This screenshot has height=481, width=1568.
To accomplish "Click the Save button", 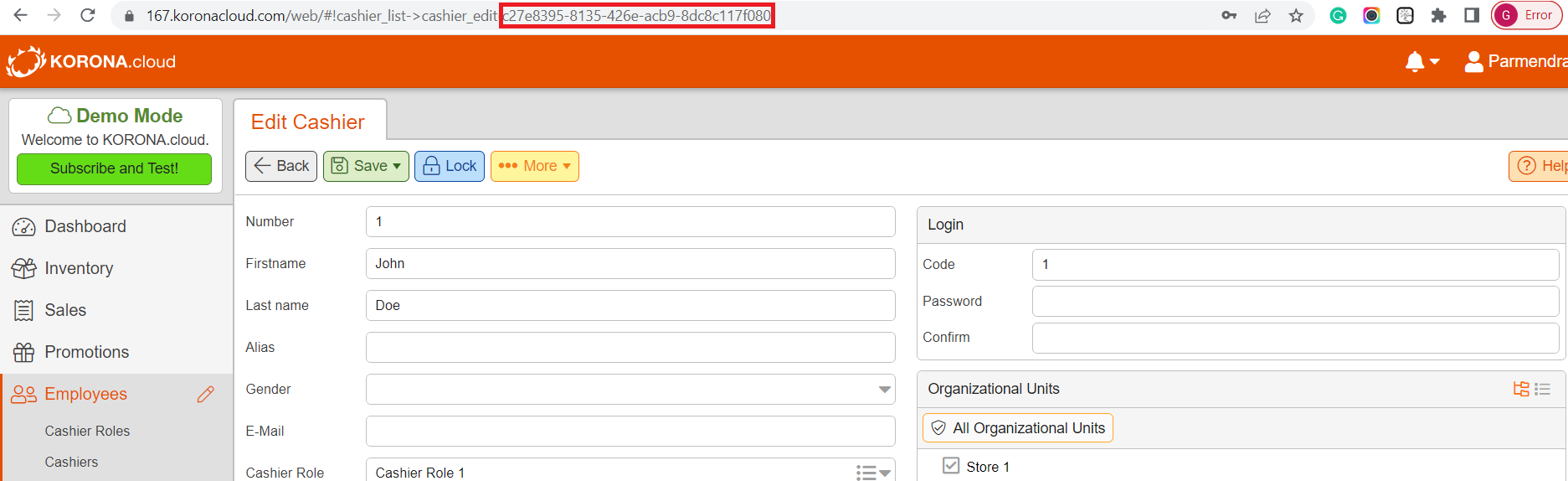I will pos(366,166).
